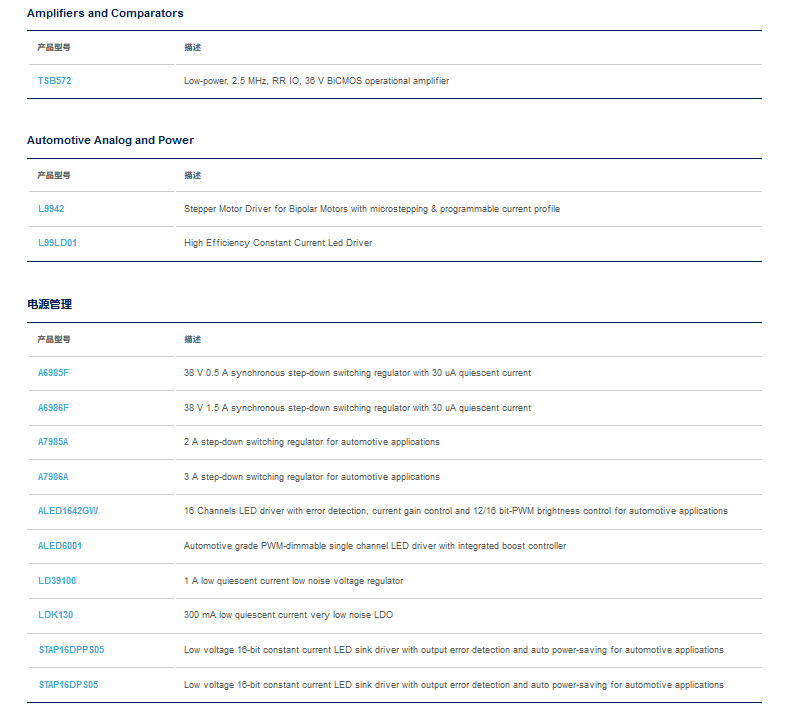The height and width of the screenshot is (716, 799).
Task: Click the 16 Channels LED driver description
Action: coord(456,511)
